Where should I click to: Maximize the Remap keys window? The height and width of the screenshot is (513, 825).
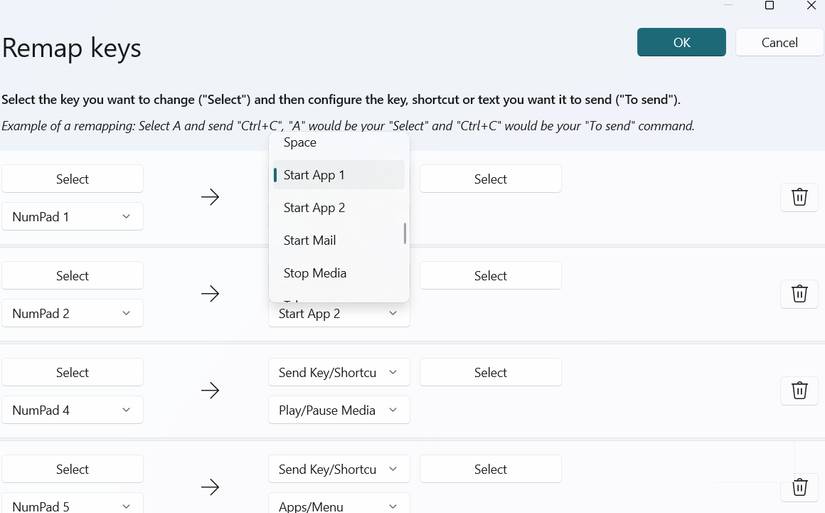coord(769,6)
